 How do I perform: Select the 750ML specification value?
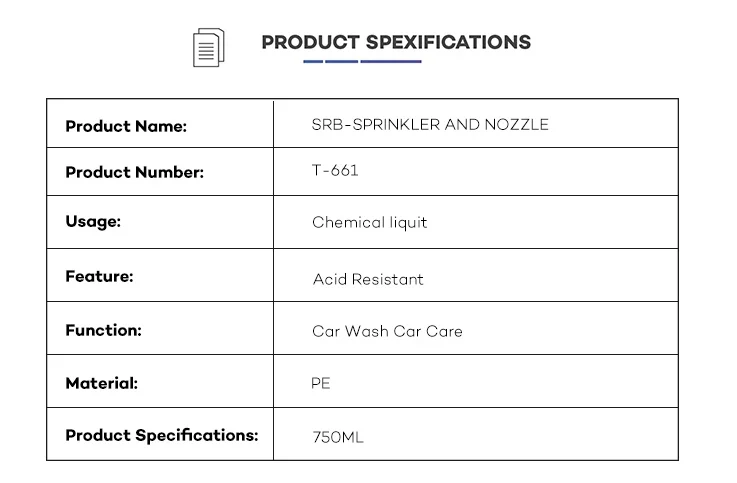click(x=338, y=438)
